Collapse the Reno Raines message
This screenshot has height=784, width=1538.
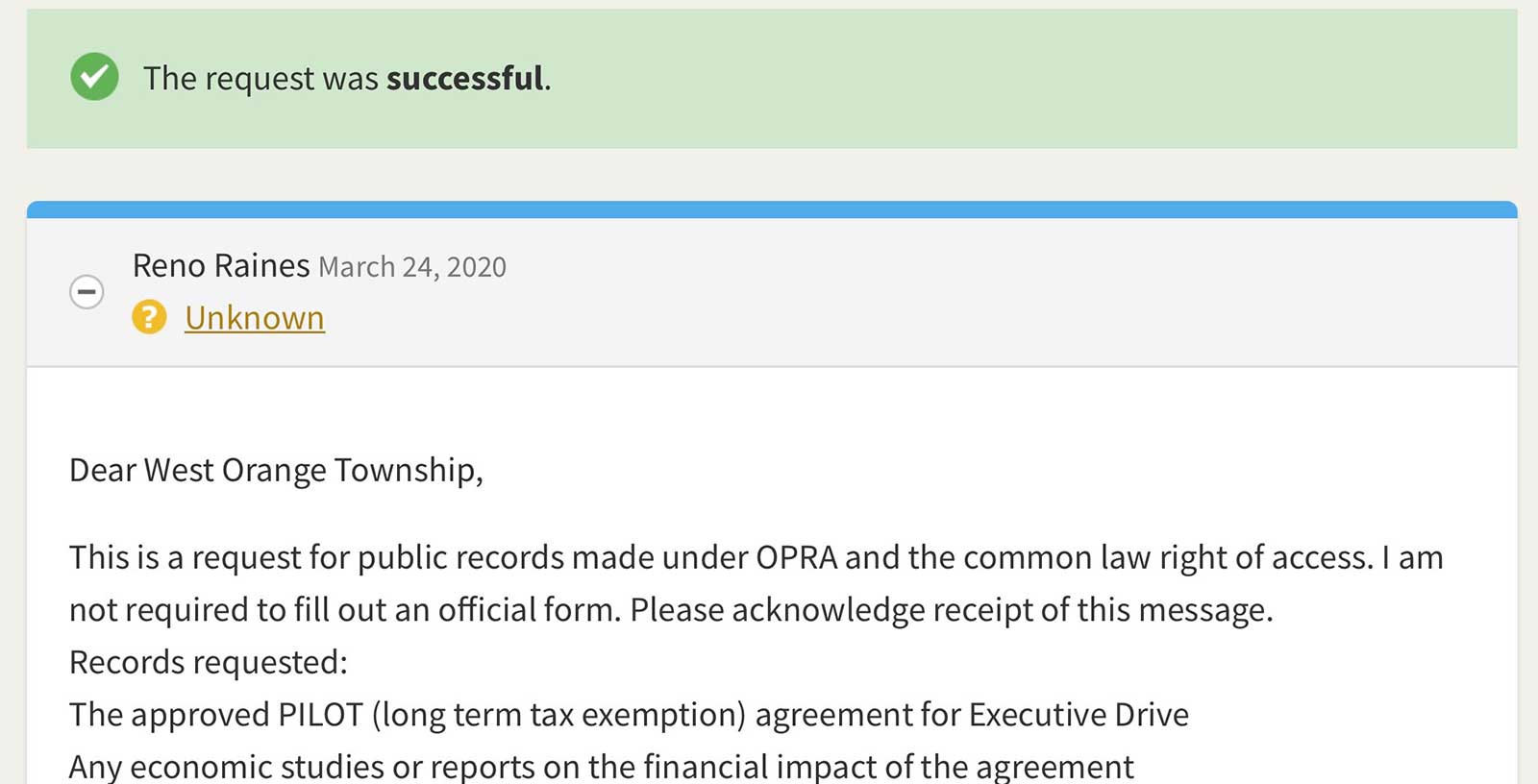point(87,291)
